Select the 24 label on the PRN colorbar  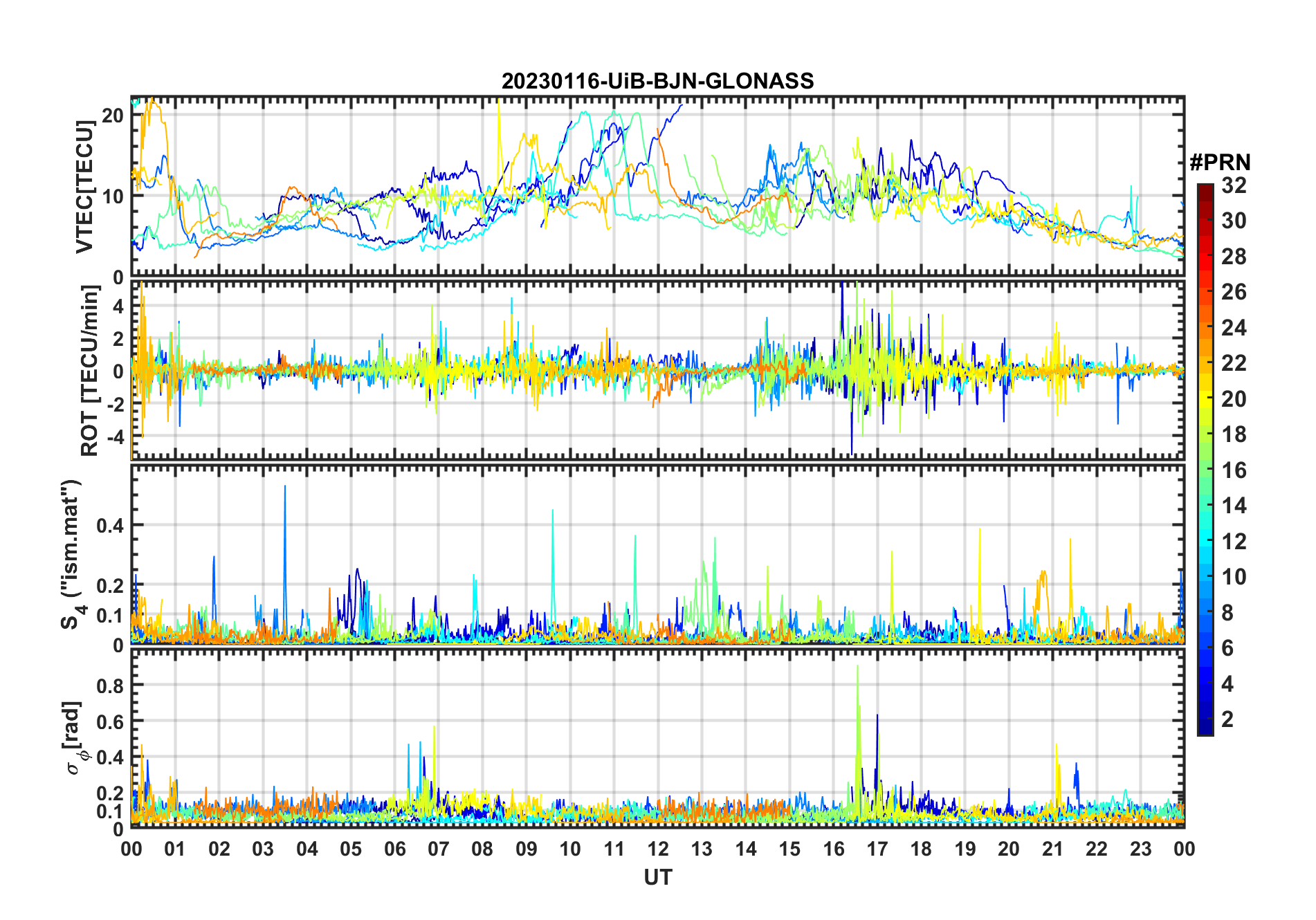click(x=1234, y=328)
